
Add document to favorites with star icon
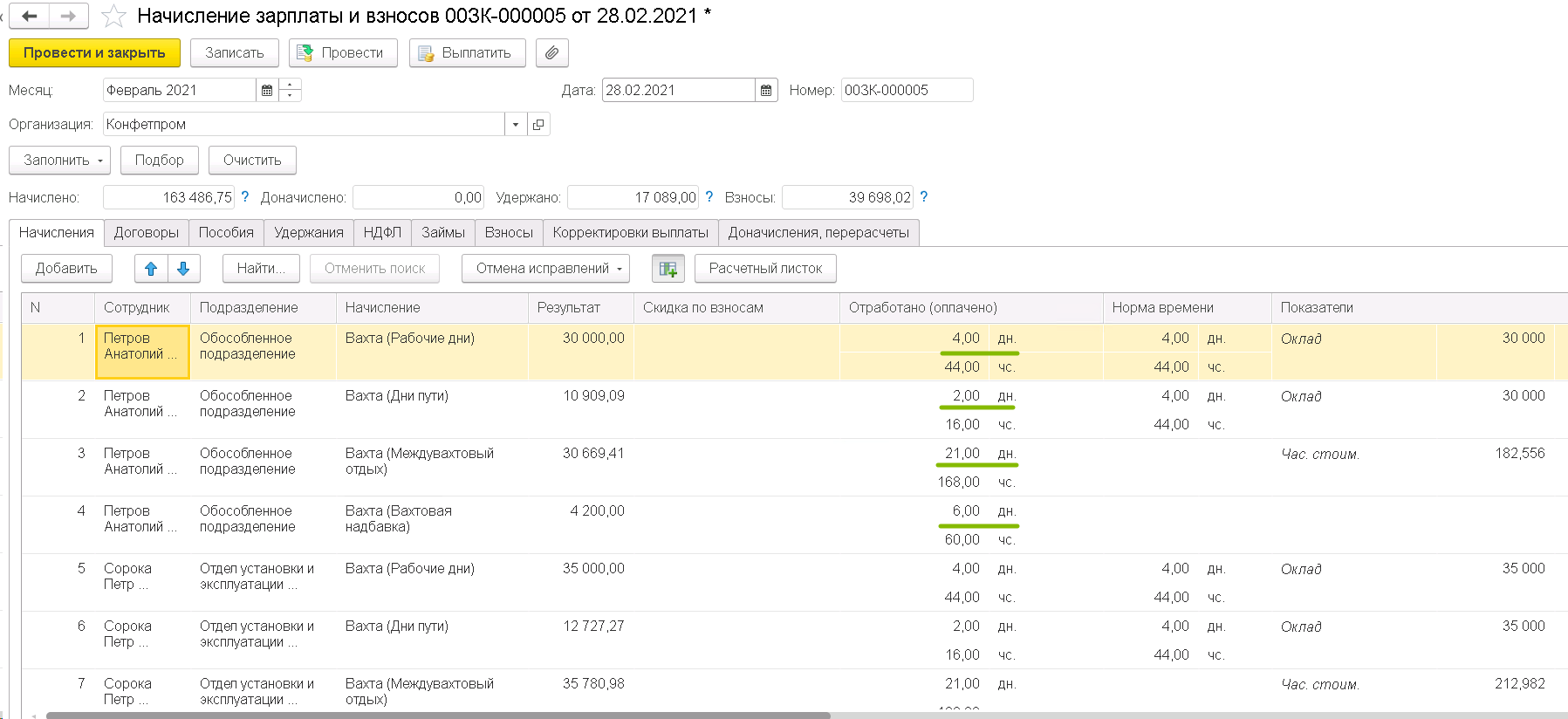113,17
